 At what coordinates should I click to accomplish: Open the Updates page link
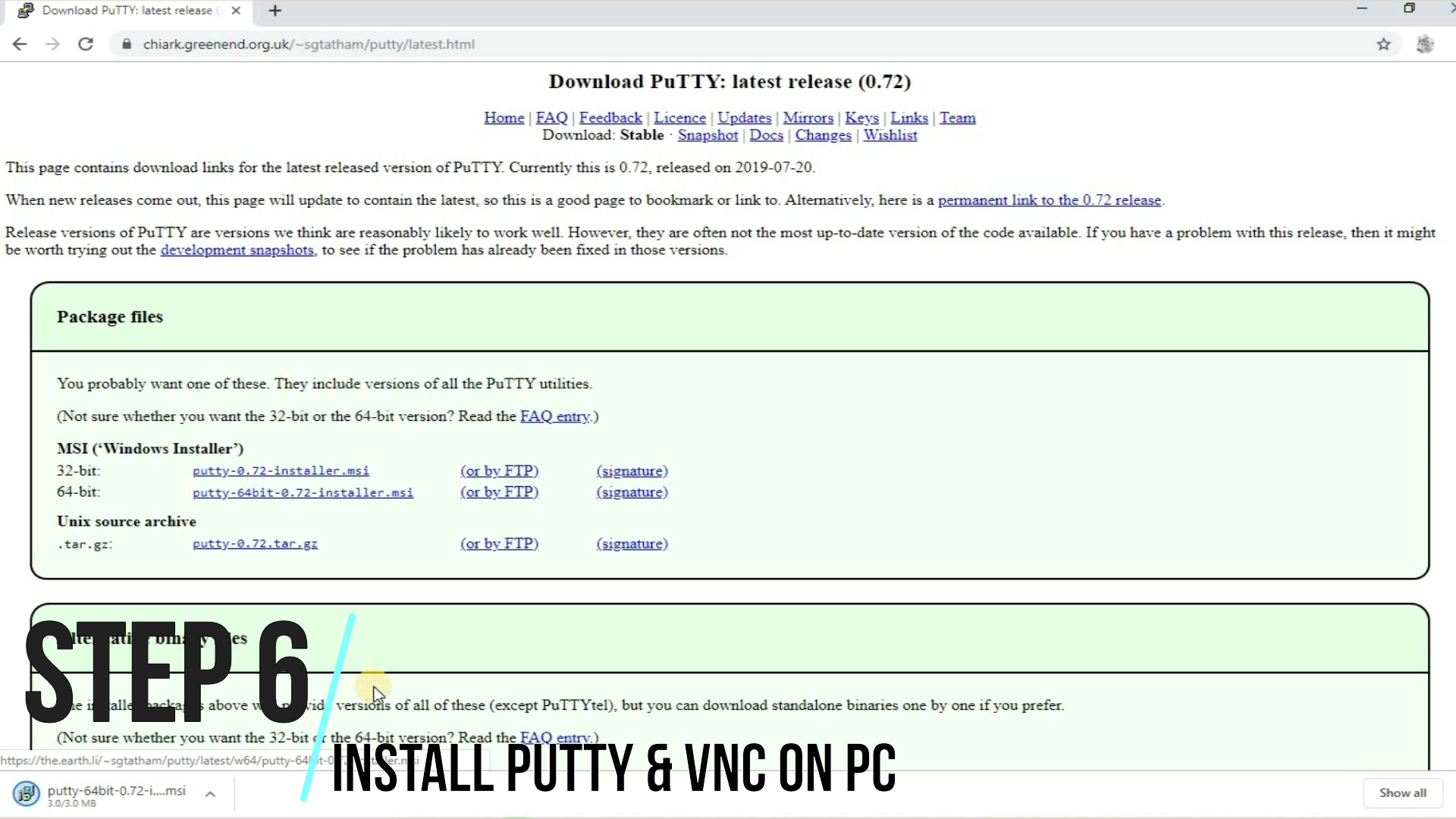pos(744,118)
